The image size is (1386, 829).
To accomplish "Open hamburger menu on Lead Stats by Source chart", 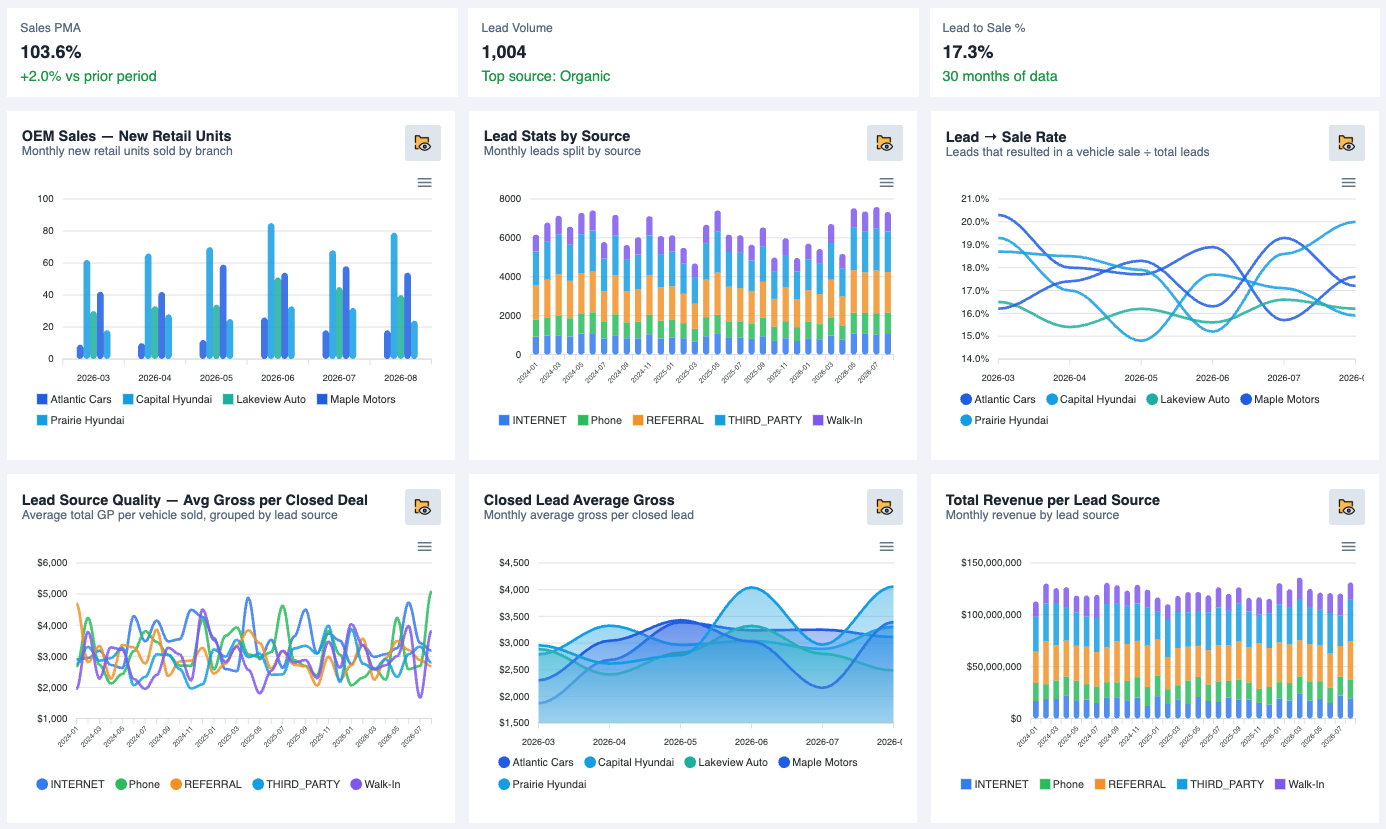I will click(x=886, y=182).
